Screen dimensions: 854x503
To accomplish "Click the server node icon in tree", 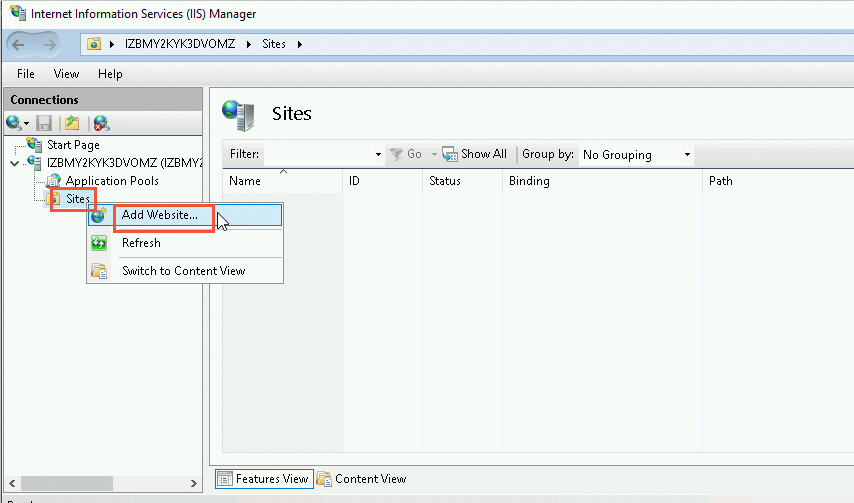I will 34,162.
